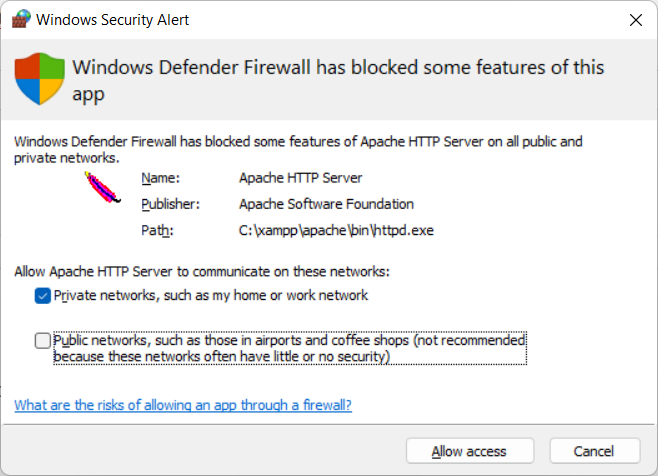Close the Windows Security Alert dialog

[636, 20]
